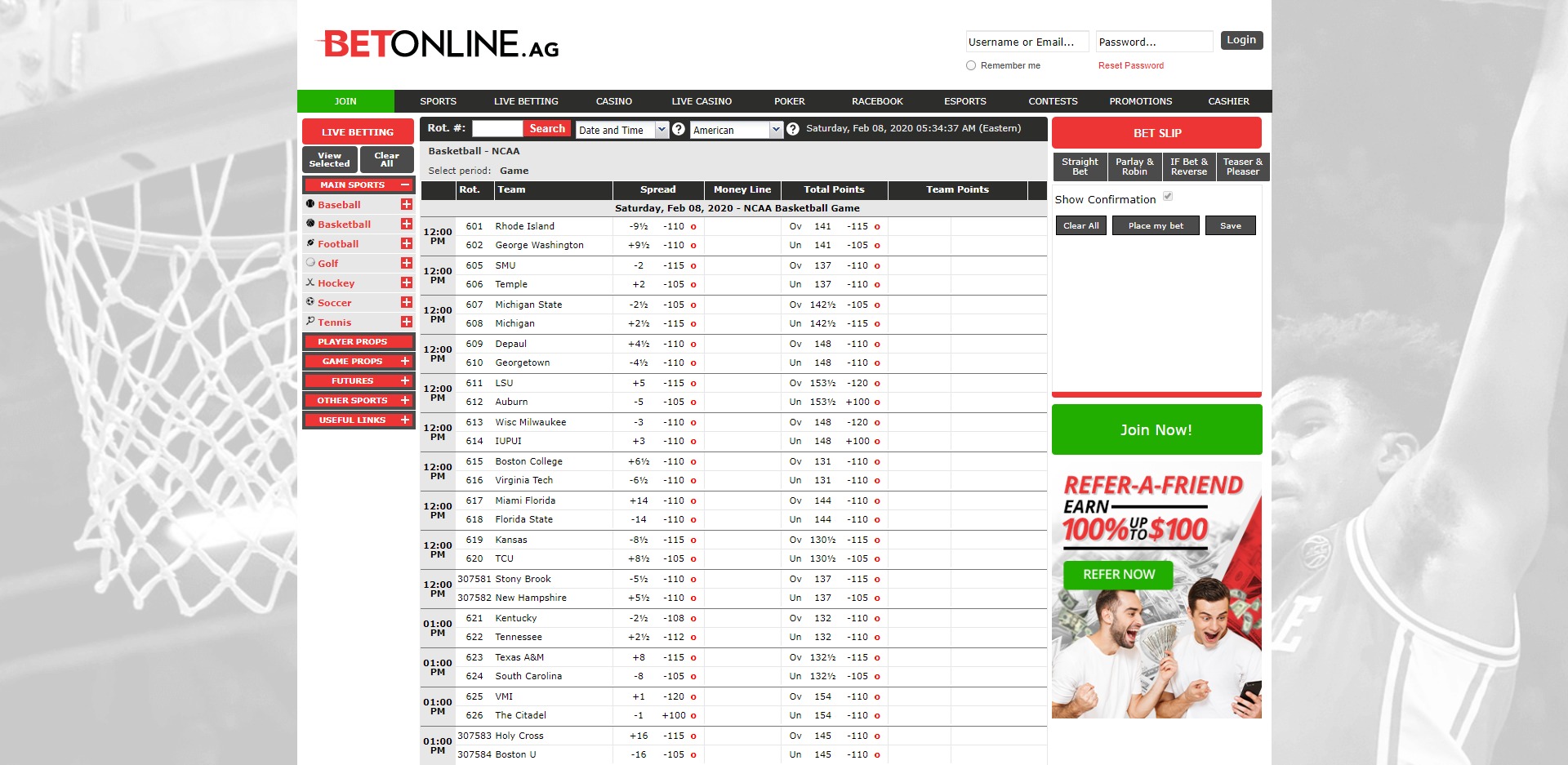1568x765 pixels.
Task: Click the Password input field
Action: pos(1155,42)
